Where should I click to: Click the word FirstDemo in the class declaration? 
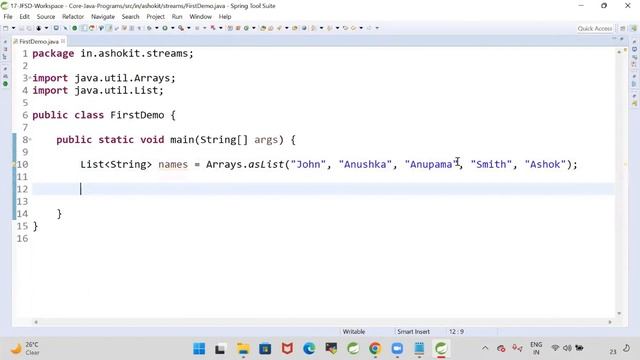point(137,115)
